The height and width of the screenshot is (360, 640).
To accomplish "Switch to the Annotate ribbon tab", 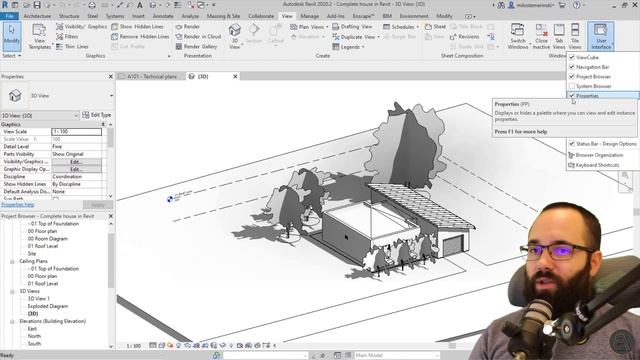I will (x=163, y=16).
